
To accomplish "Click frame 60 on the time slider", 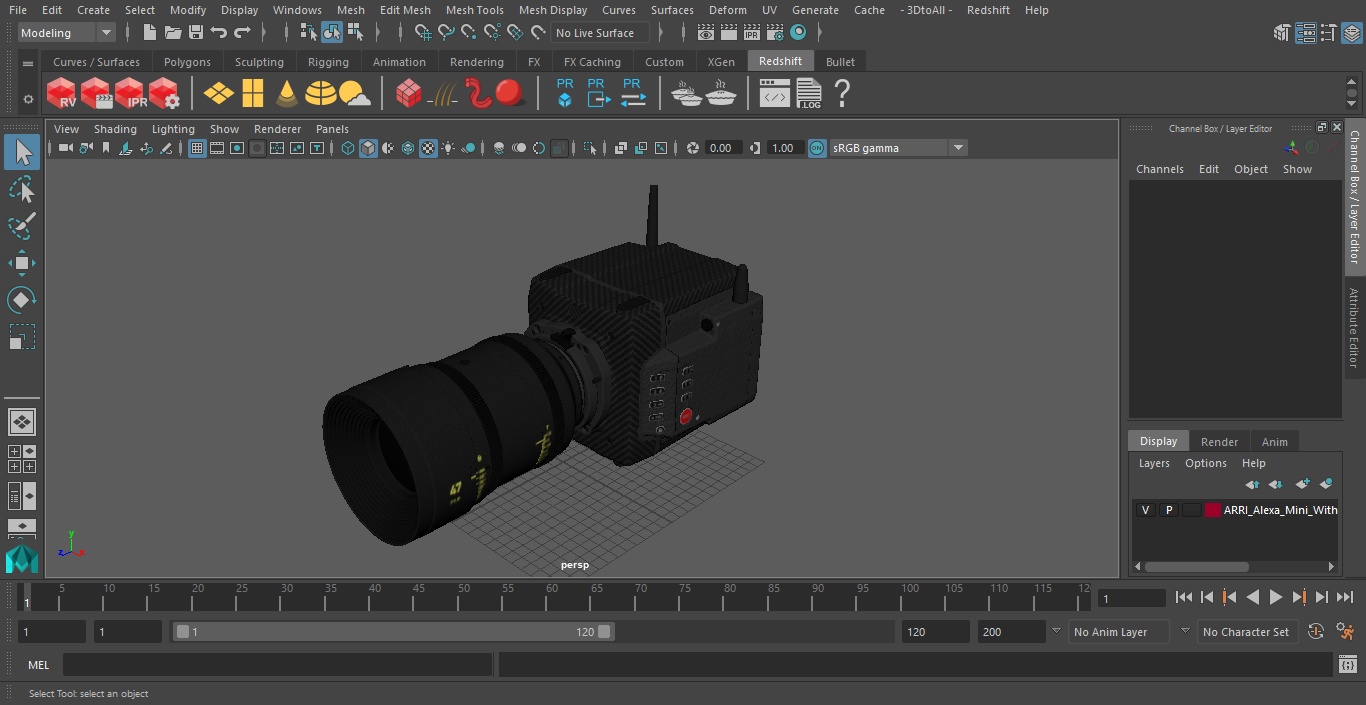I will click(x=552, y=597).
